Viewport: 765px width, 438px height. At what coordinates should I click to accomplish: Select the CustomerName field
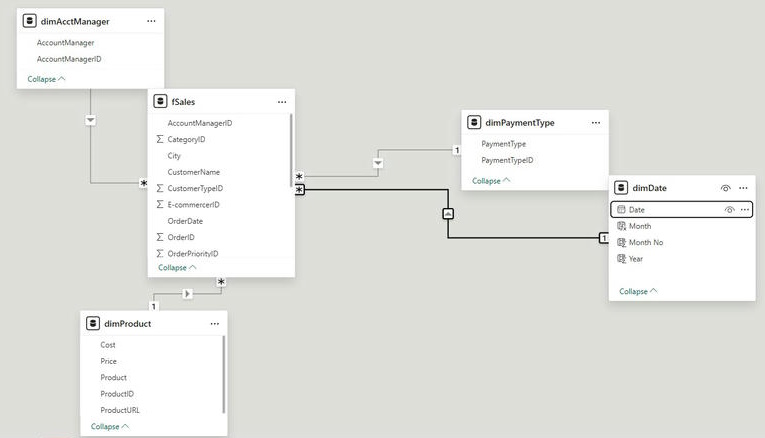194,172
